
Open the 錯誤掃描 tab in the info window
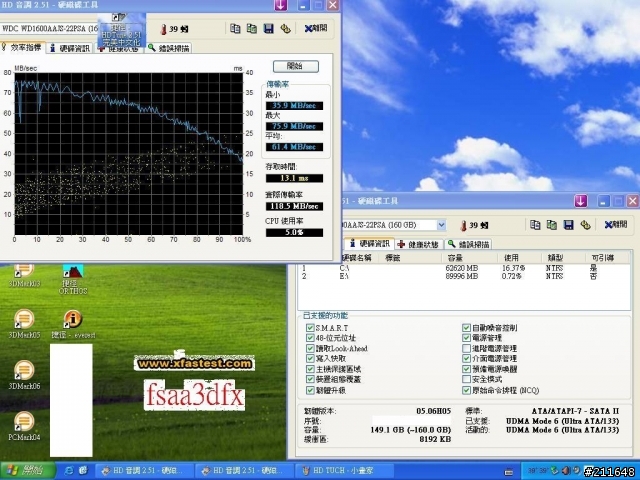click(469, 244)
